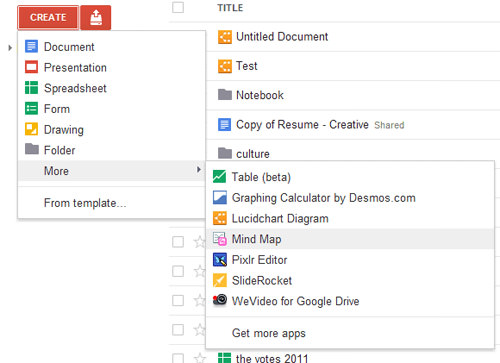
Task: Tick the select-all checkbox beside TITLE
Action: (x=178, y=7)
